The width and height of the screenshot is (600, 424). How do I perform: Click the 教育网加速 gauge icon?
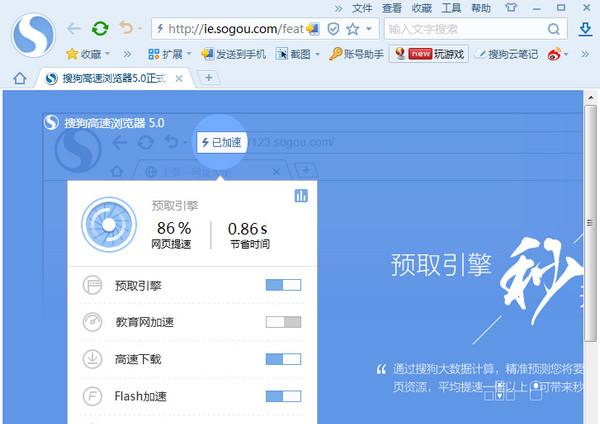click(92, 322)
